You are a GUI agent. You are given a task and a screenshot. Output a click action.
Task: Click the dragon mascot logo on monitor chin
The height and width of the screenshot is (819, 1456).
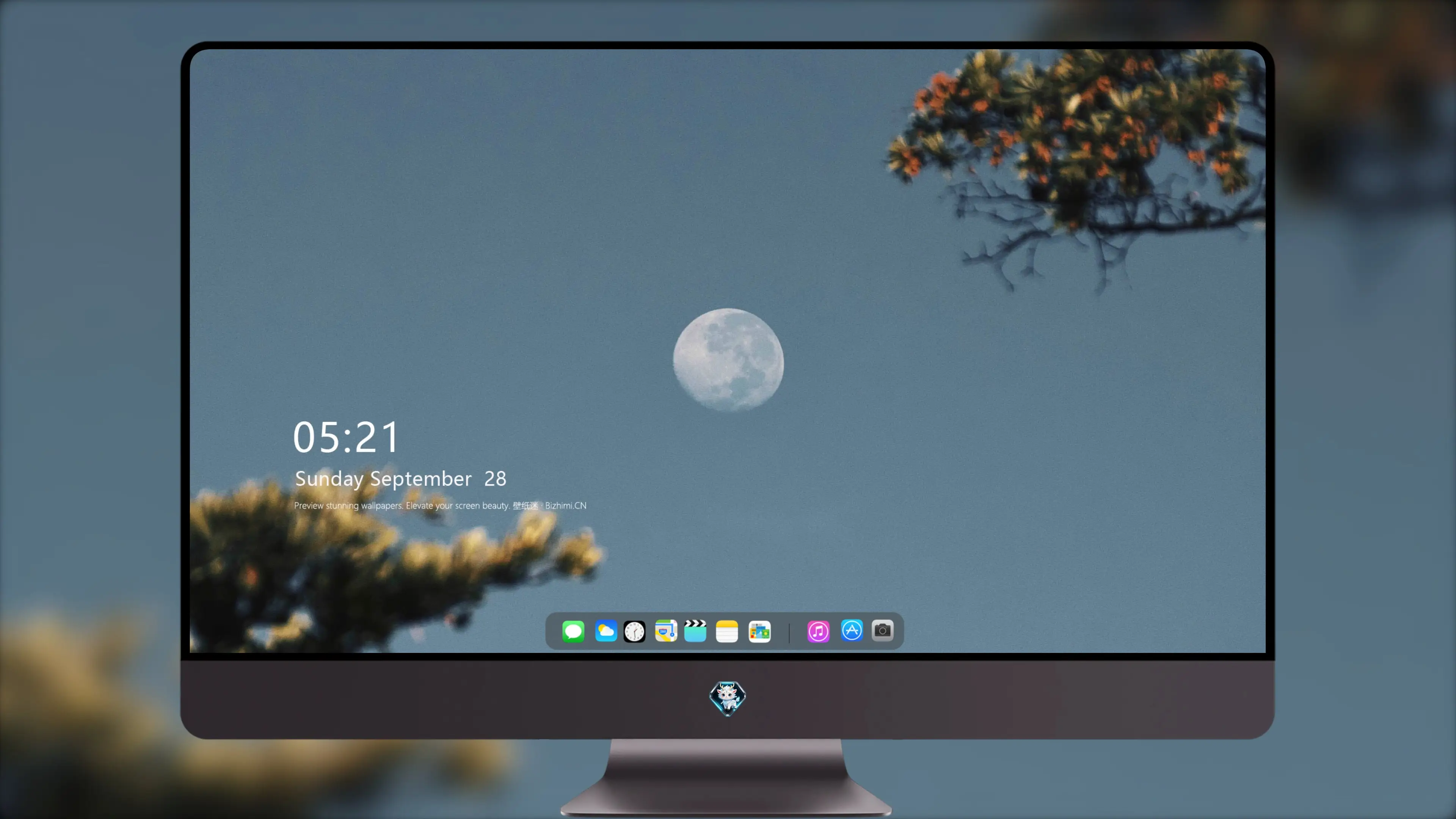pos(728,698)
